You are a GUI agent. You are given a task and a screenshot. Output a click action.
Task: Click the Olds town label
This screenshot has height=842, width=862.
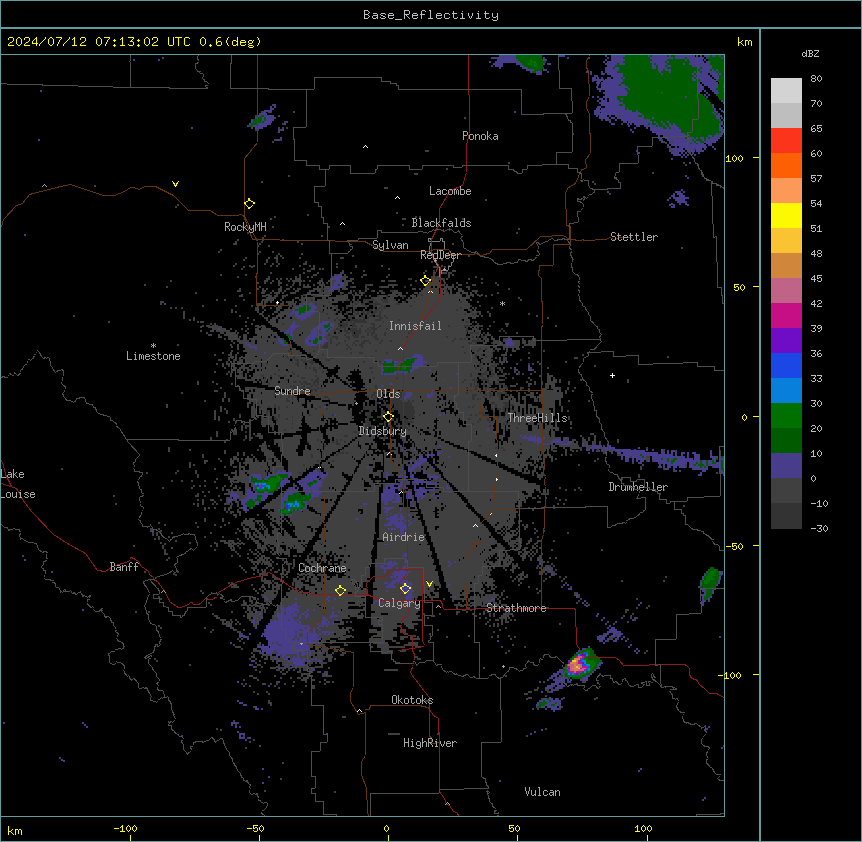(388, 394)
